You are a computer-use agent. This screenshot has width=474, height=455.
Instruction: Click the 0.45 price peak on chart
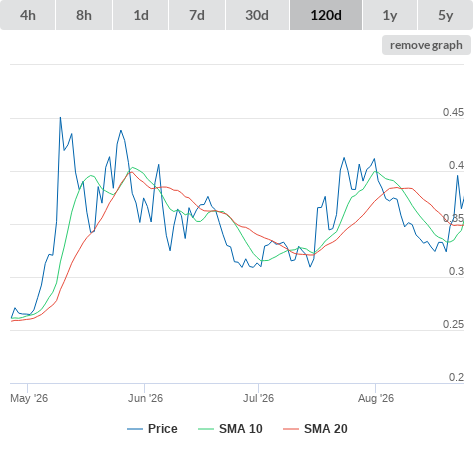60,118
